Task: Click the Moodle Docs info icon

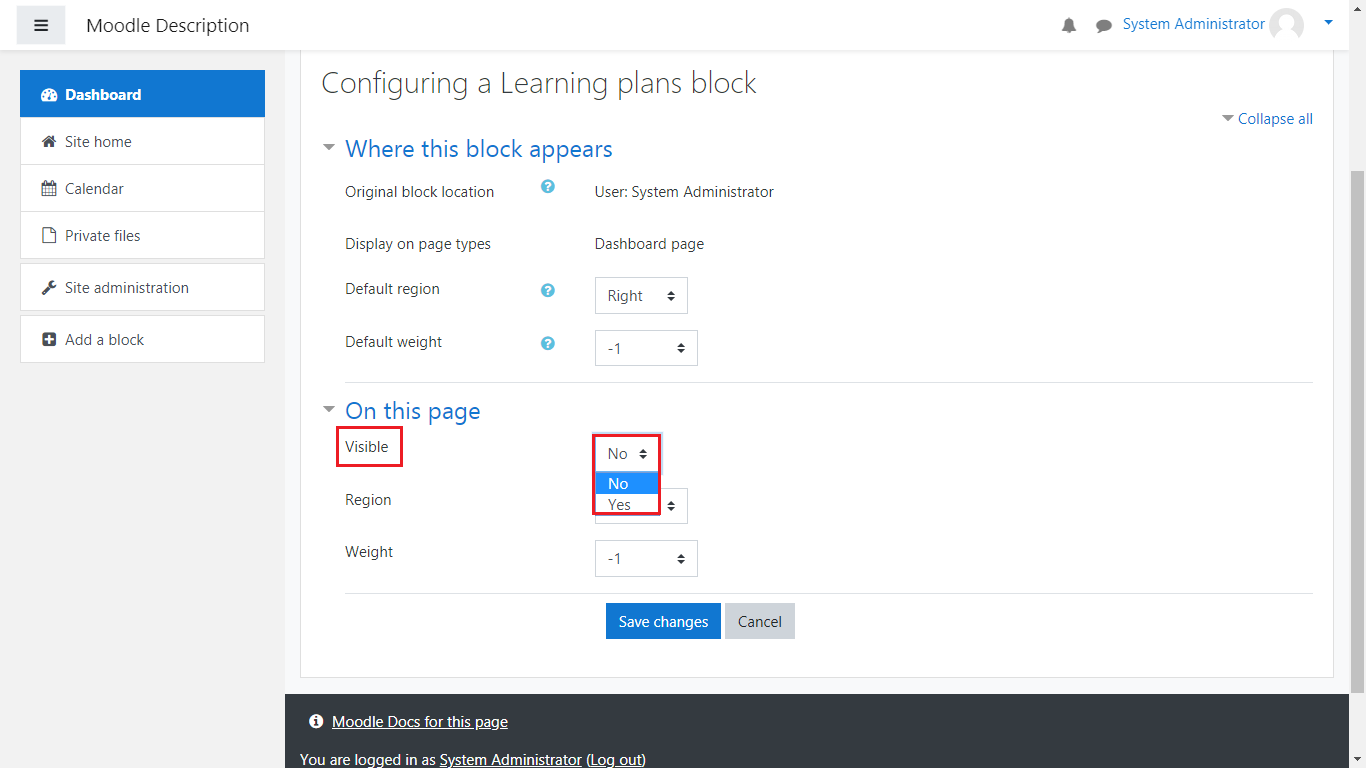Action: (x=316, y=721)
